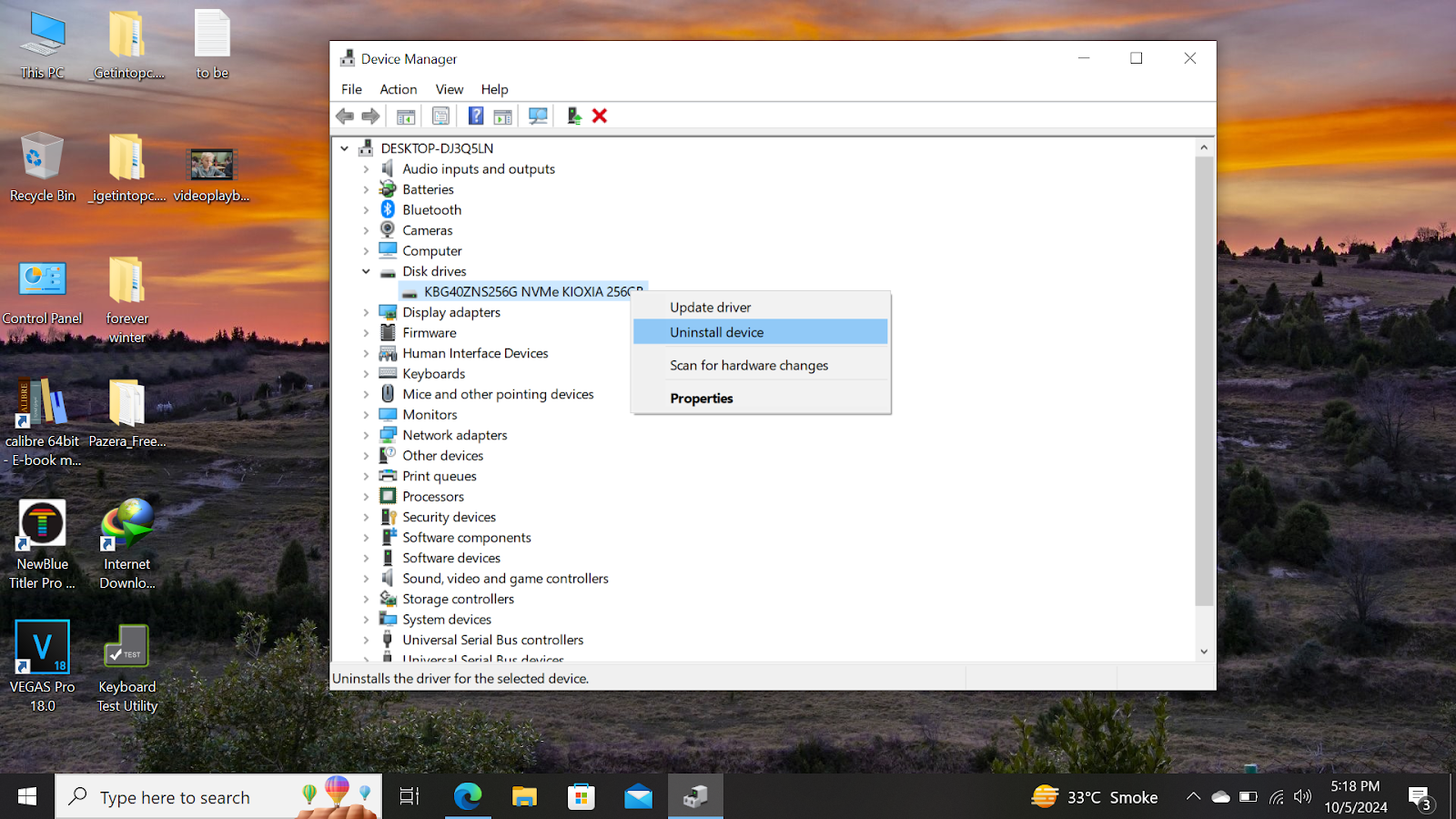Expand the Network adapters node
Screen dimensions: 1456x819
pos(366,435)
